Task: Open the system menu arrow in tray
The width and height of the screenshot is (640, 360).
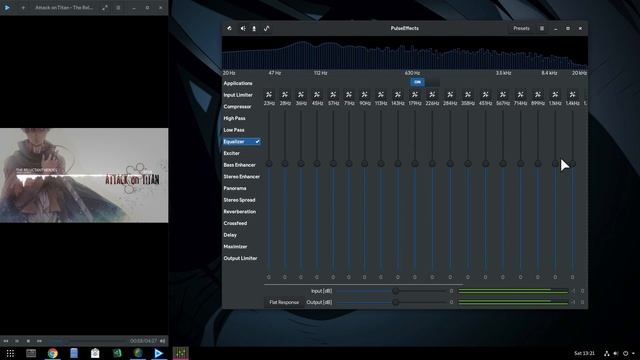Action: (633, 353)
